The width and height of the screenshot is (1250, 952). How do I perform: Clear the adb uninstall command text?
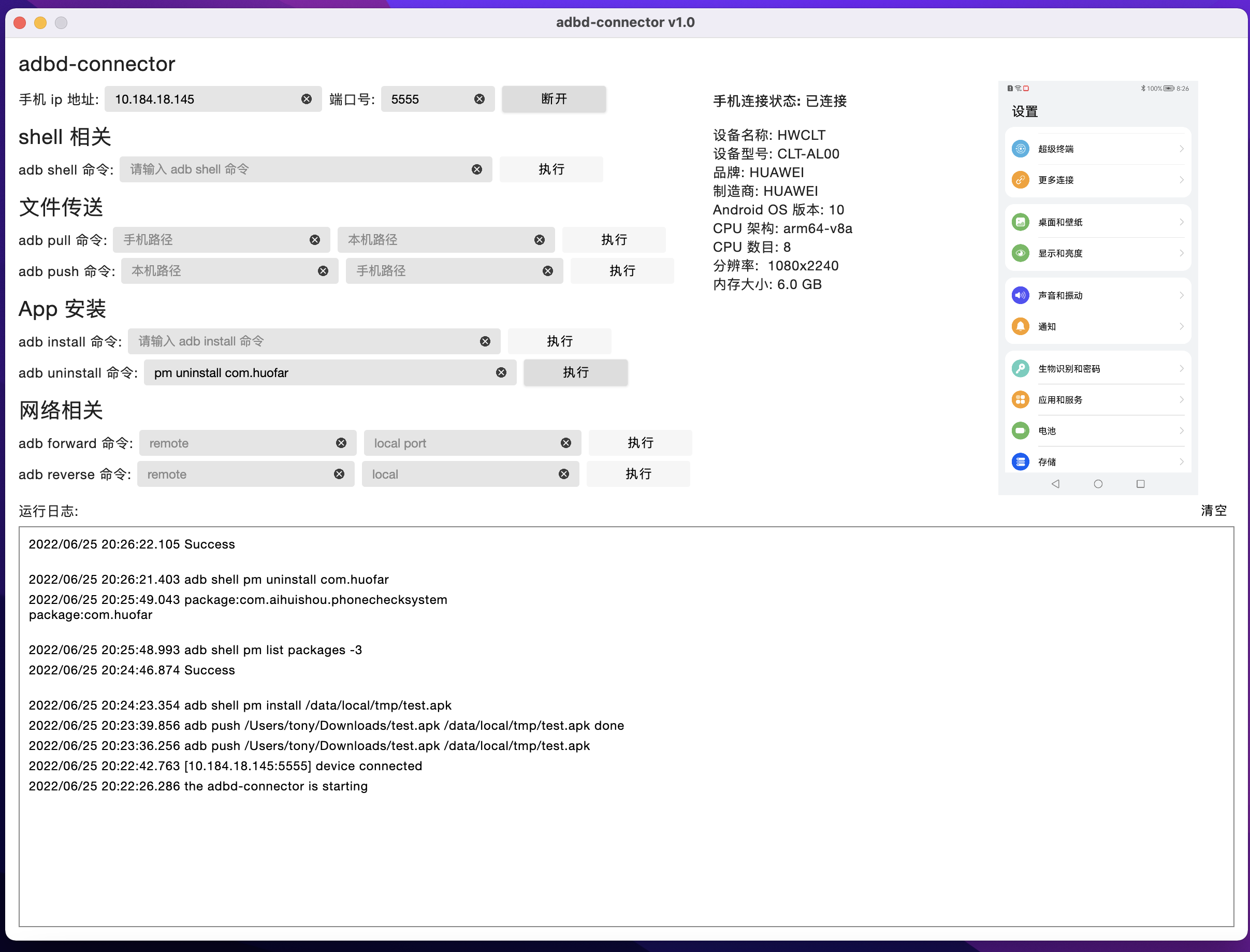coord(501,372)
